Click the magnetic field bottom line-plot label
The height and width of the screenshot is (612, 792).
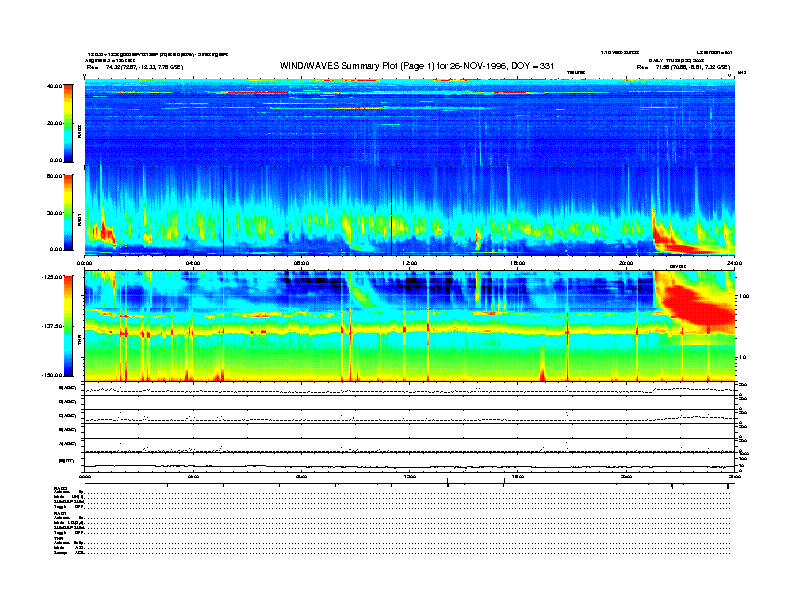pyautogui.click(x=66, y=461)
